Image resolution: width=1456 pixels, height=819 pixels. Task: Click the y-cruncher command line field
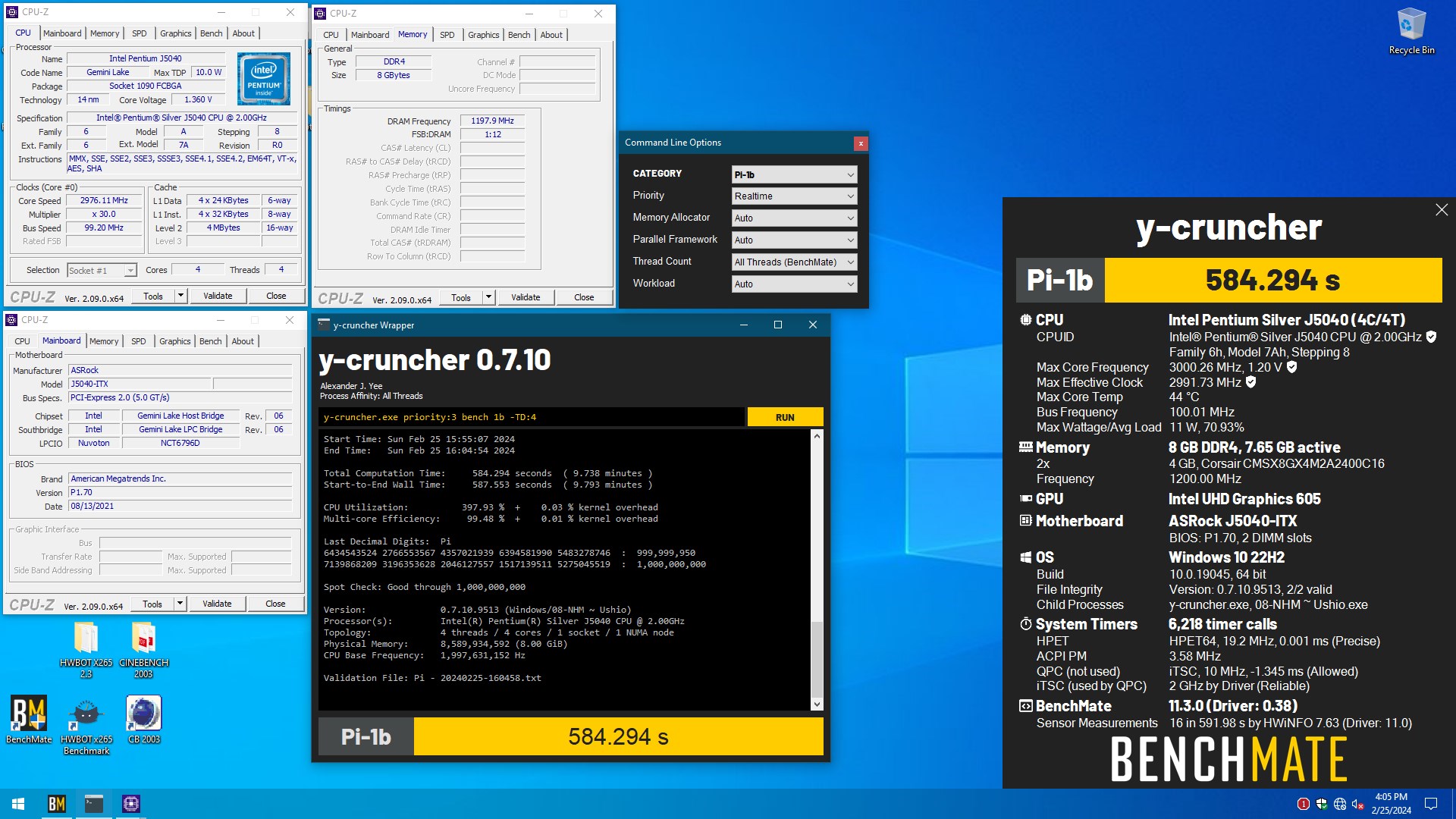point(532,417)
